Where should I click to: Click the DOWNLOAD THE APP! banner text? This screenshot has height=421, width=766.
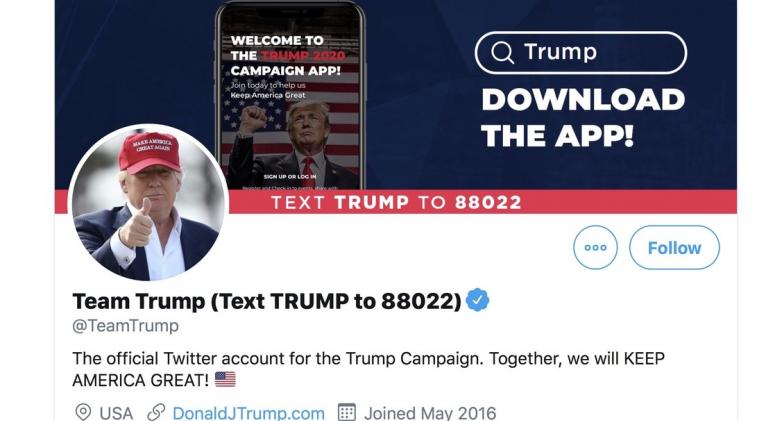tap(583, 118)
